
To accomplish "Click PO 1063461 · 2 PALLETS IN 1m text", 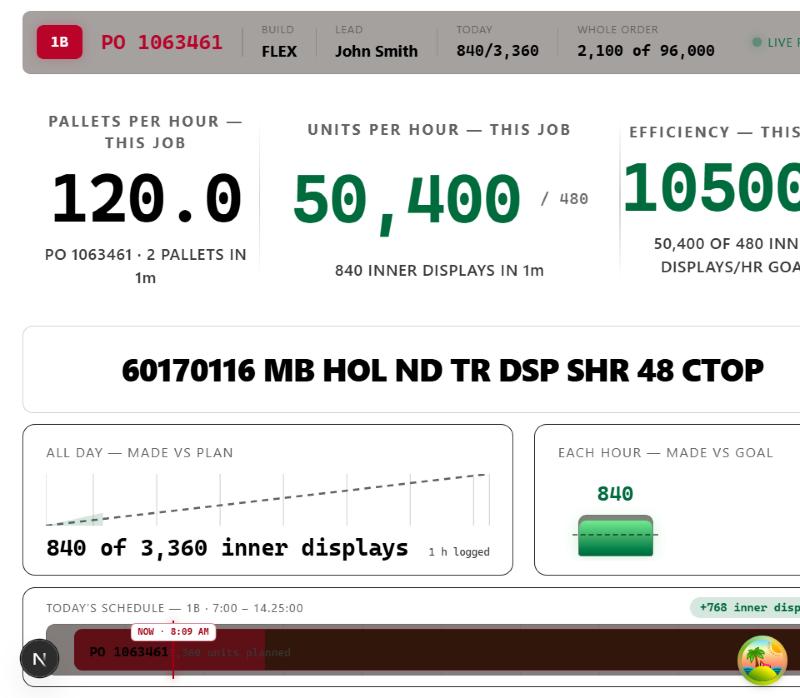I will 145,266.
